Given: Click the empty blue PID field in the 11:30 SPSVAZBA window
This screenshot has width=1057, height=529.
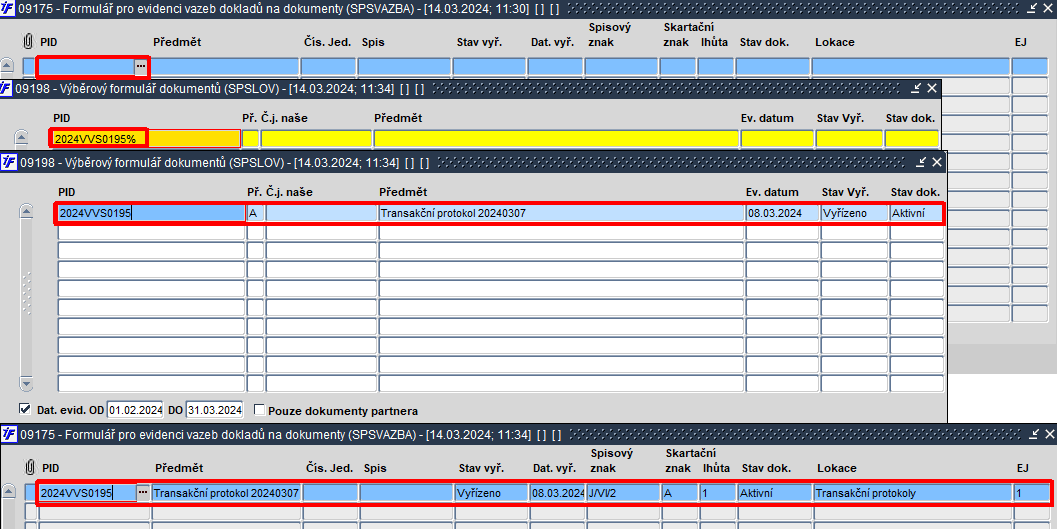Looking at the screenshot, I should (x=86, y=66).
